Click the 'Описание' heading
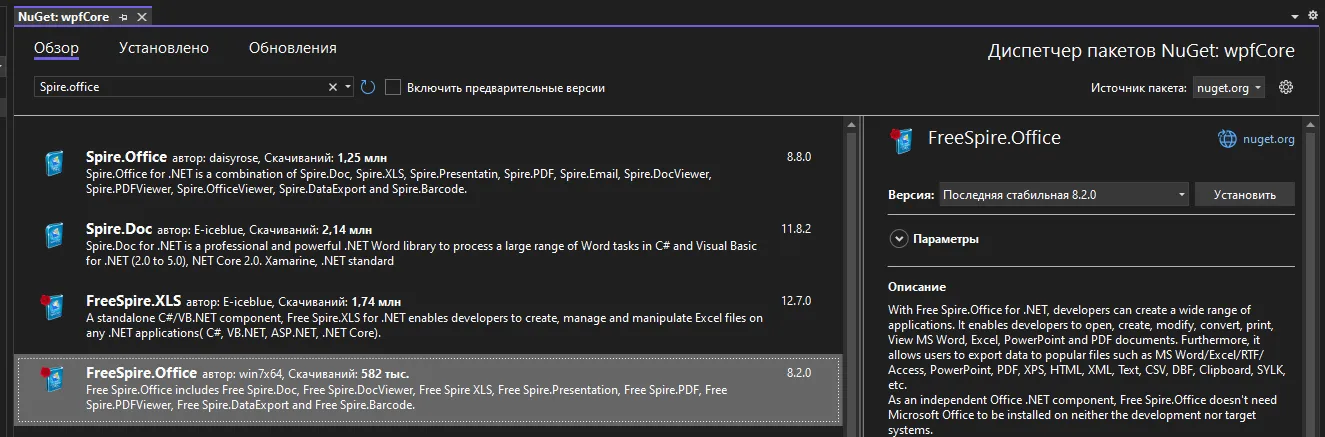This screenshot has width=1325, height=437. pos(918,287)
